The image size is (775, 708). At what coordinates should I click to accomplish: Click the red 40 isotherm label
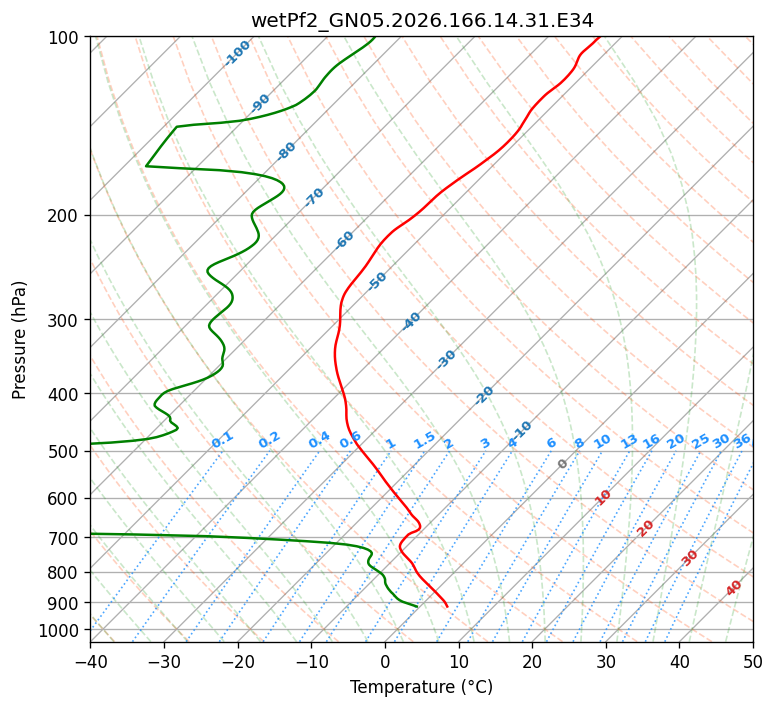point(733,588)
